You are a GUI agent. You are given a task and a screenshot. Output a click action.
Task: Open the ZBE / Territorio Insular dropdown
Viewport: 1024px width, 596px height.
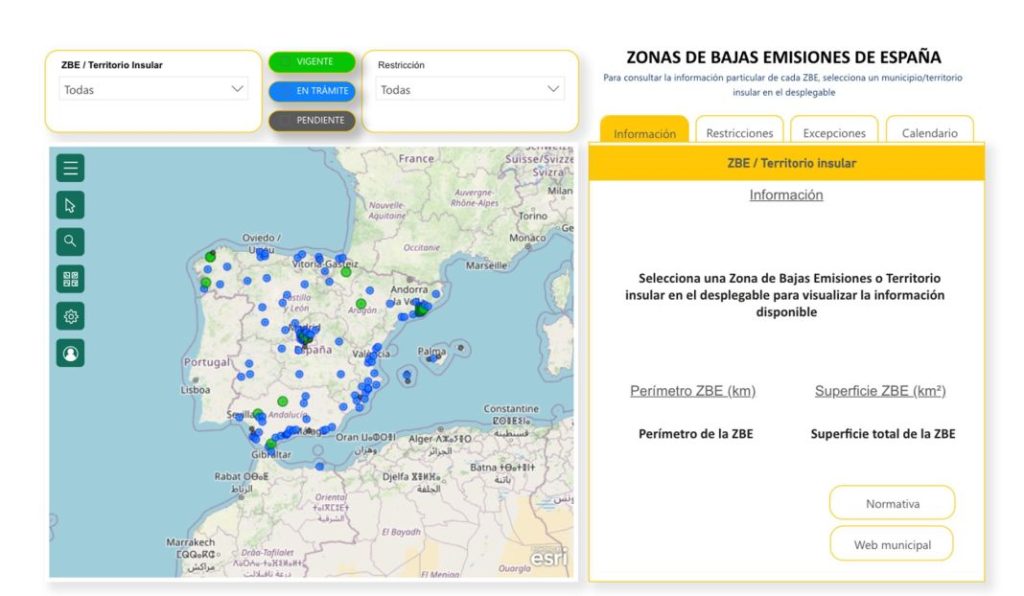click(x=152, y=88)
